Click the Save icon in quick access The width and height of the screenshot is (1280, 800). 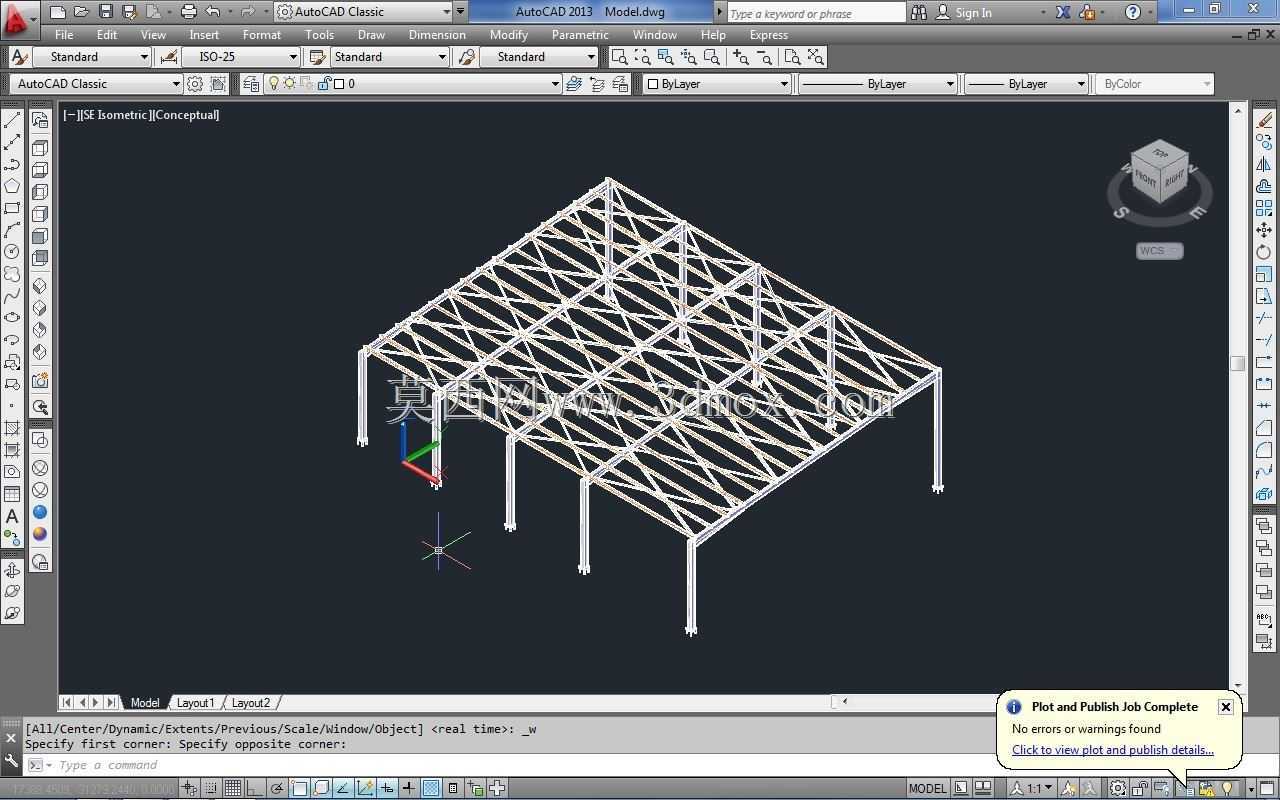[x=105, y=12]
